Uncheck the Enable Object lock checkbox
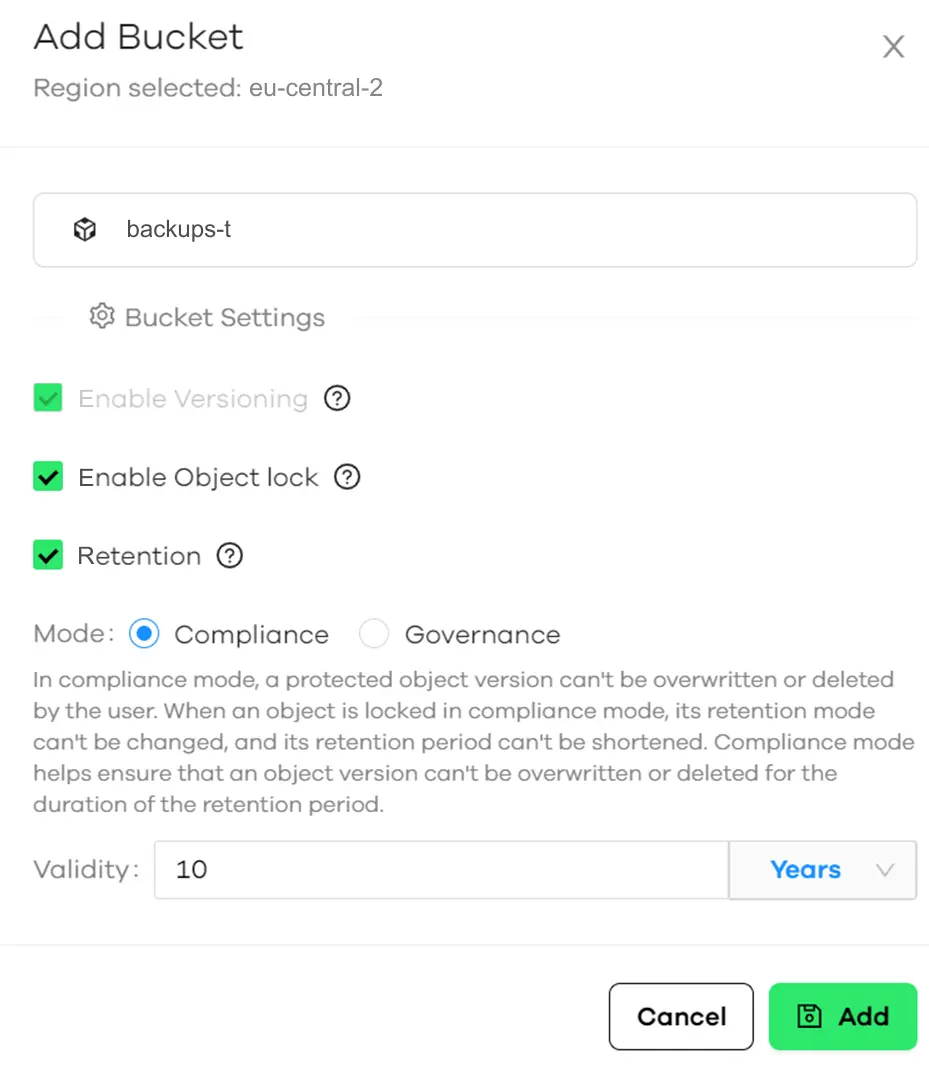929x1075 pixels. 47,476
